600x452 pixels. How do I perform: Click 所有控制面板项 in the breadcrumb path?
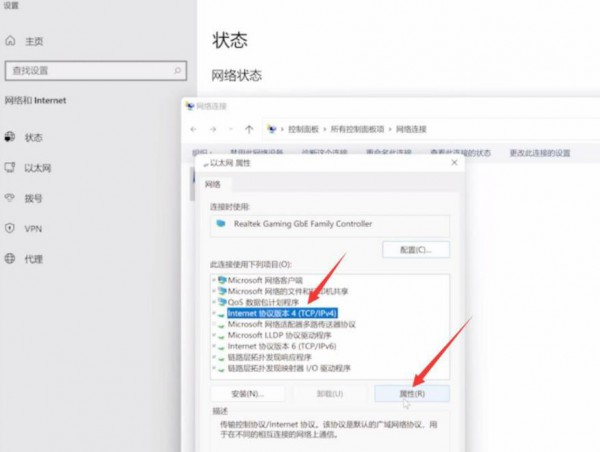[357, 129]
